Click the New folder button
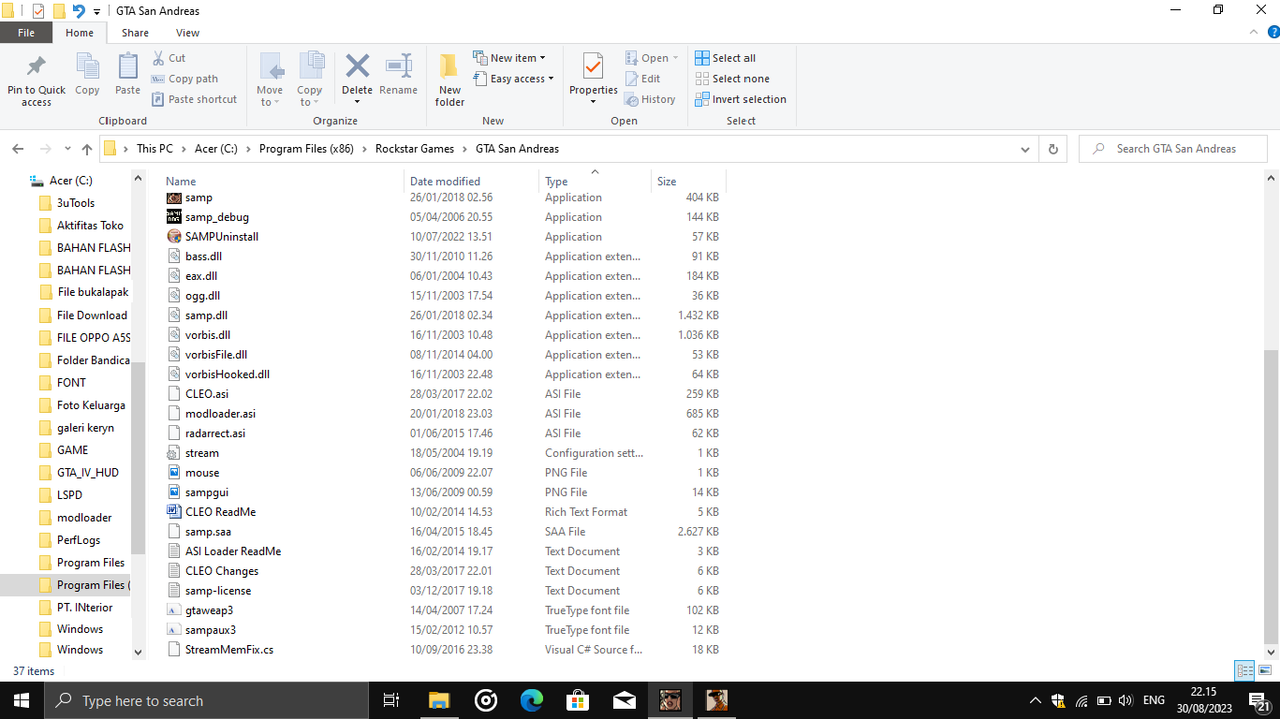 (x=450, y=80)
